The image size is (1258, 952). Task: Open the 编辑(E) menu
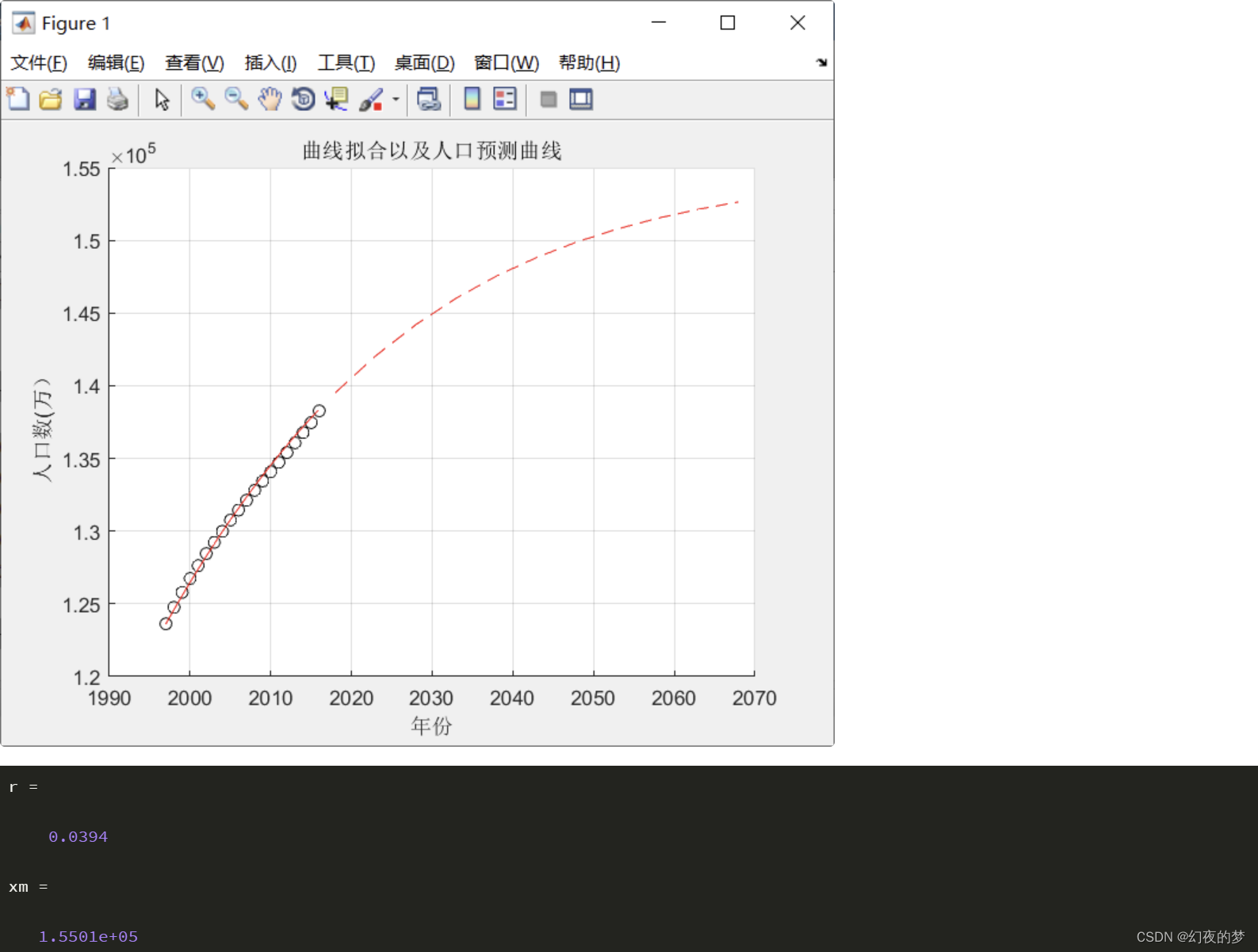(x=116, y=63)
